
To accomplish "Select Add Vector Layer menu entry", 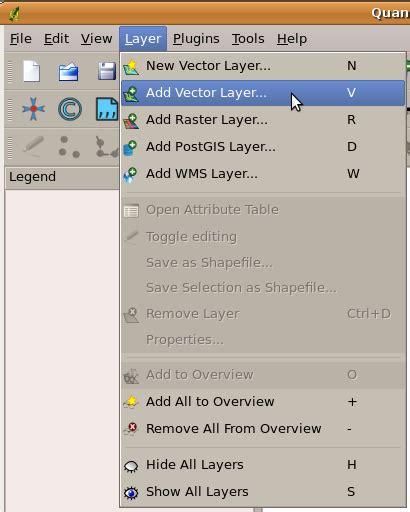I will 263,93.
